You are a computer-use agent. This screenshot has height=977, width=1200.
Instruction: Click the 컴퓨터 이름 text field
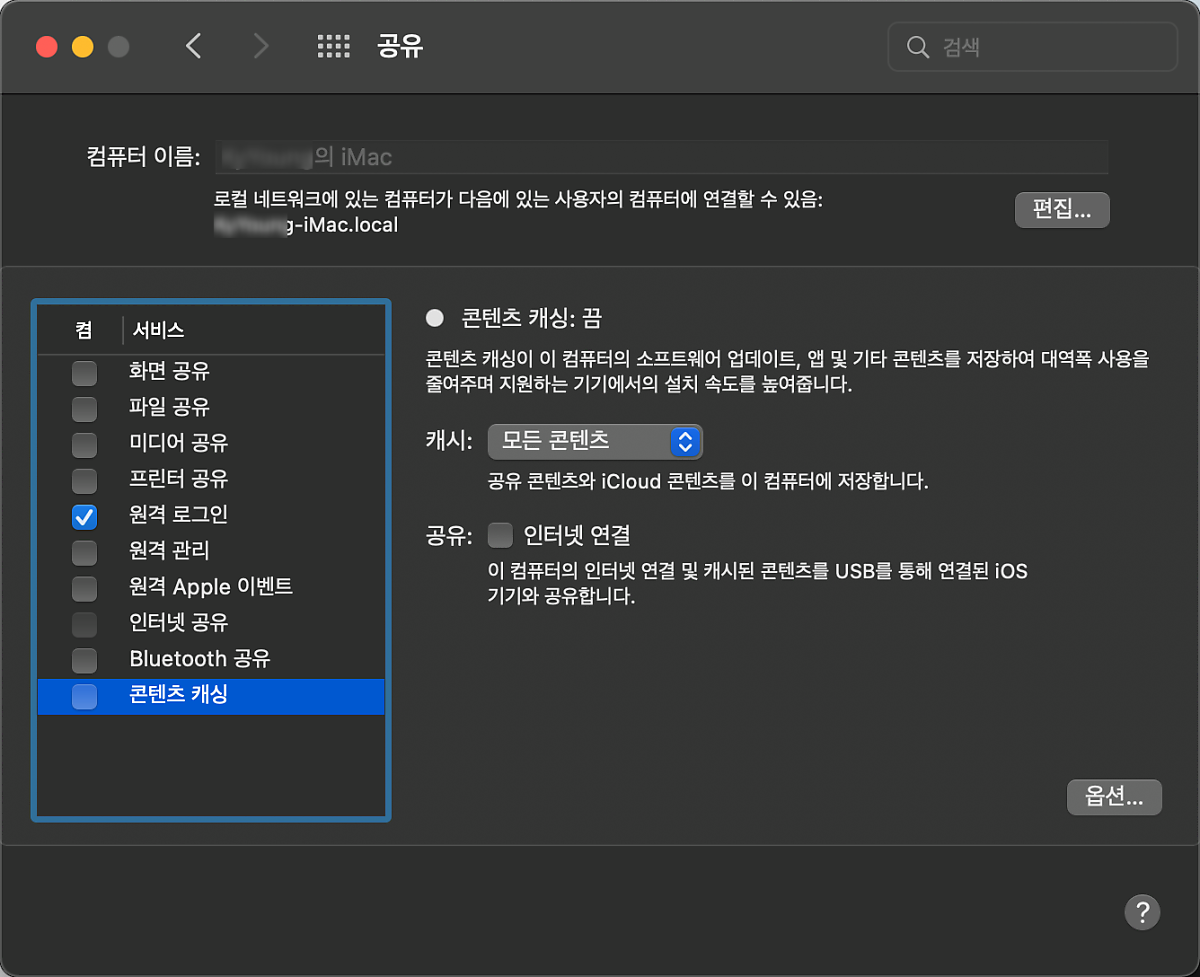pos(661,157)
